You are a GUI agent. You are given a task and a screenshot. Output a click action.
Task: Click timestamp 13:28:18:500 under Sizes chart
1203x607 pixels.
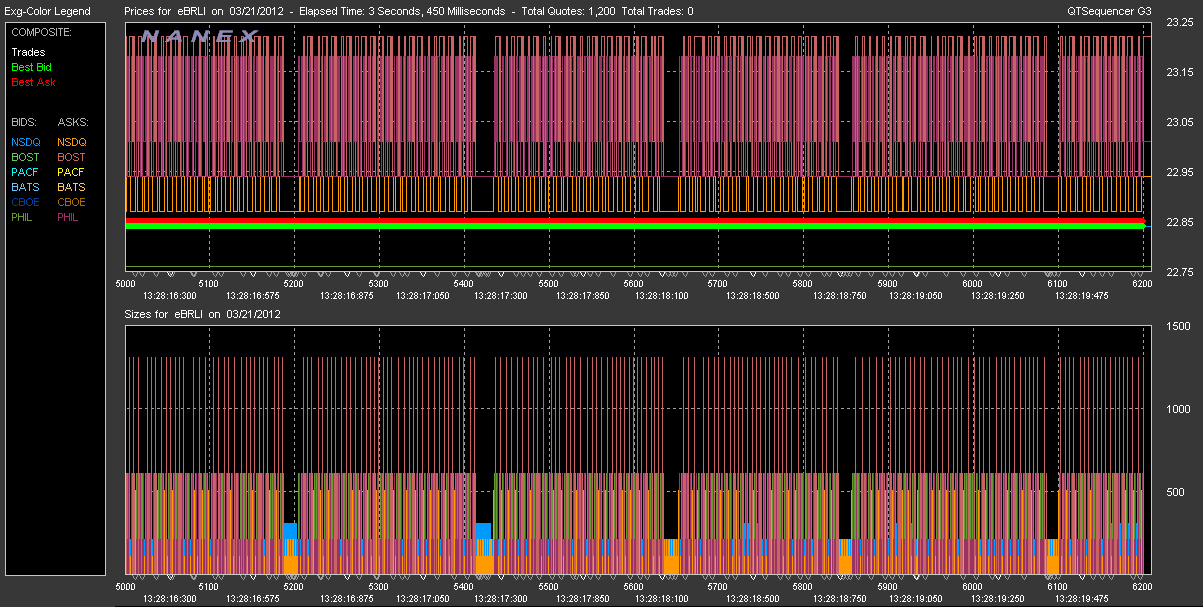click(x=755, y=599)
